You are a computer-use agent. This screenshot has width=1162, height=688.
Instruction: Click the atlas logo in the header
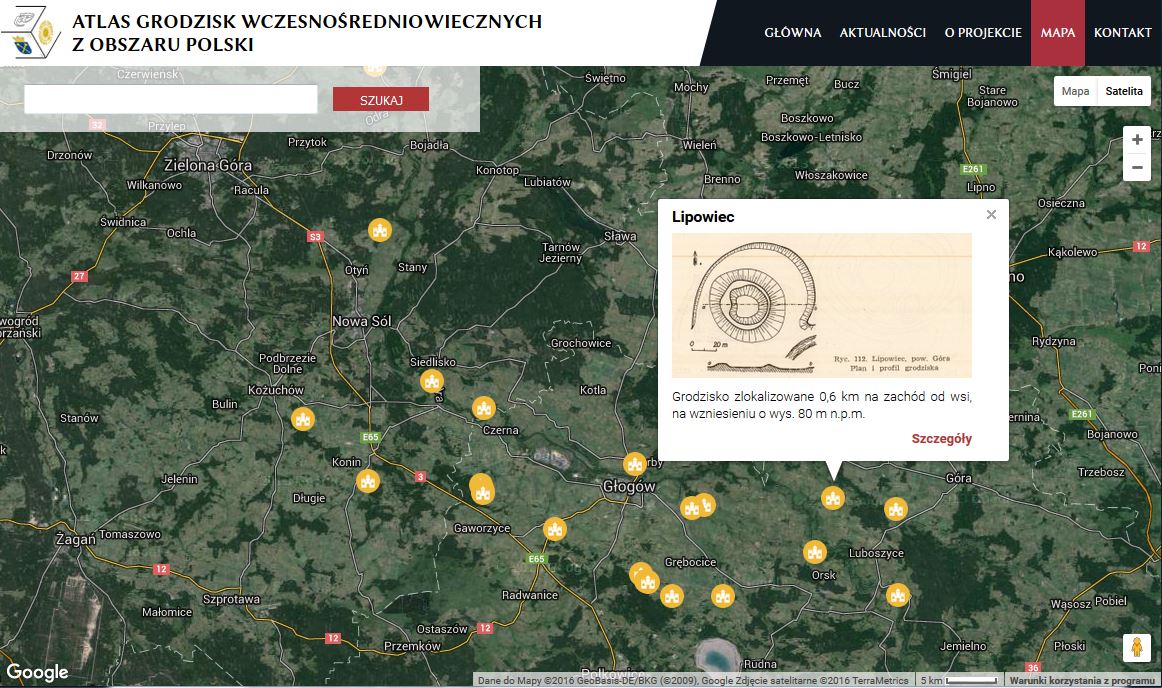coord(32,33)
